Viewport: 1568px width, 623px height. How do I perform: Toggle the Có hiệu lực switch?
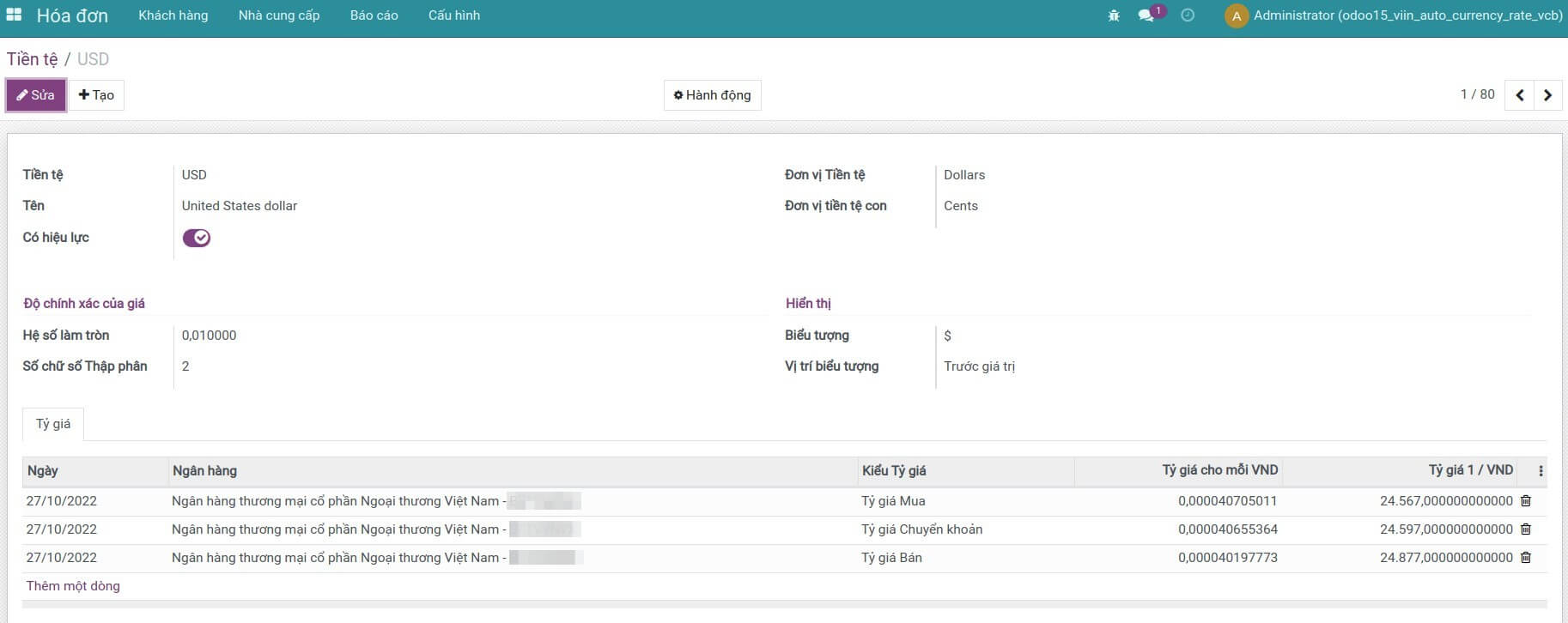point(197,238)
